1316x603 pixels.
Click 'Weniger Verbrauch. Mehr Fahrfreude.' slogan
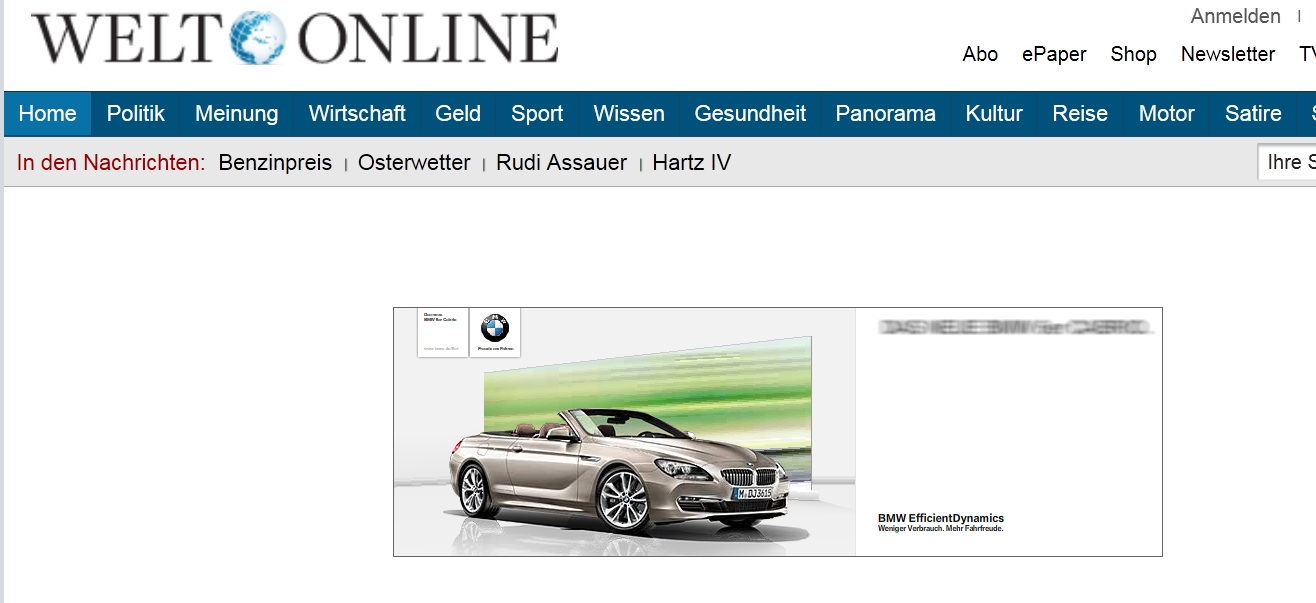coord(940,528)
